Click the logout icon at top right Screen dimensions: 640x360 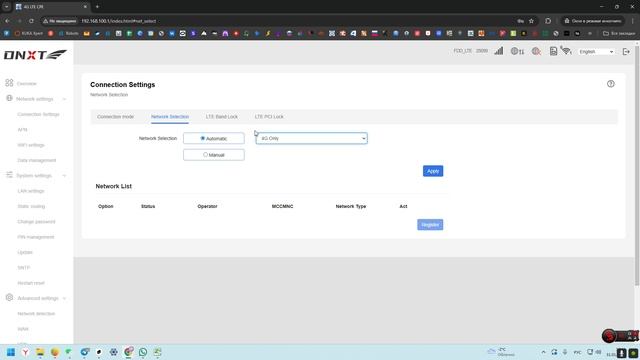[x=626, y=51]
